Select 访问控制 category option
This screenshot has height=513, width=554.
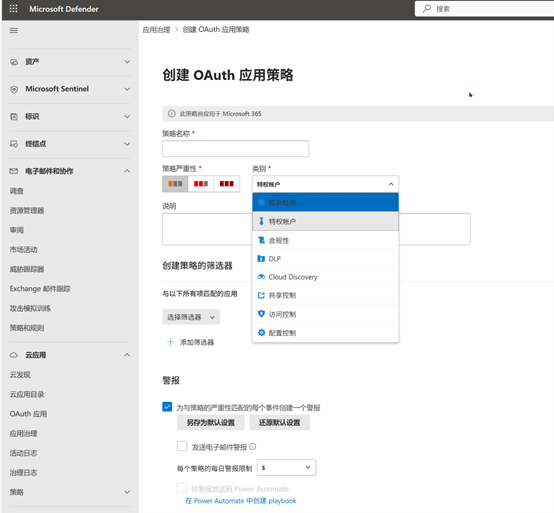(325, 314)
